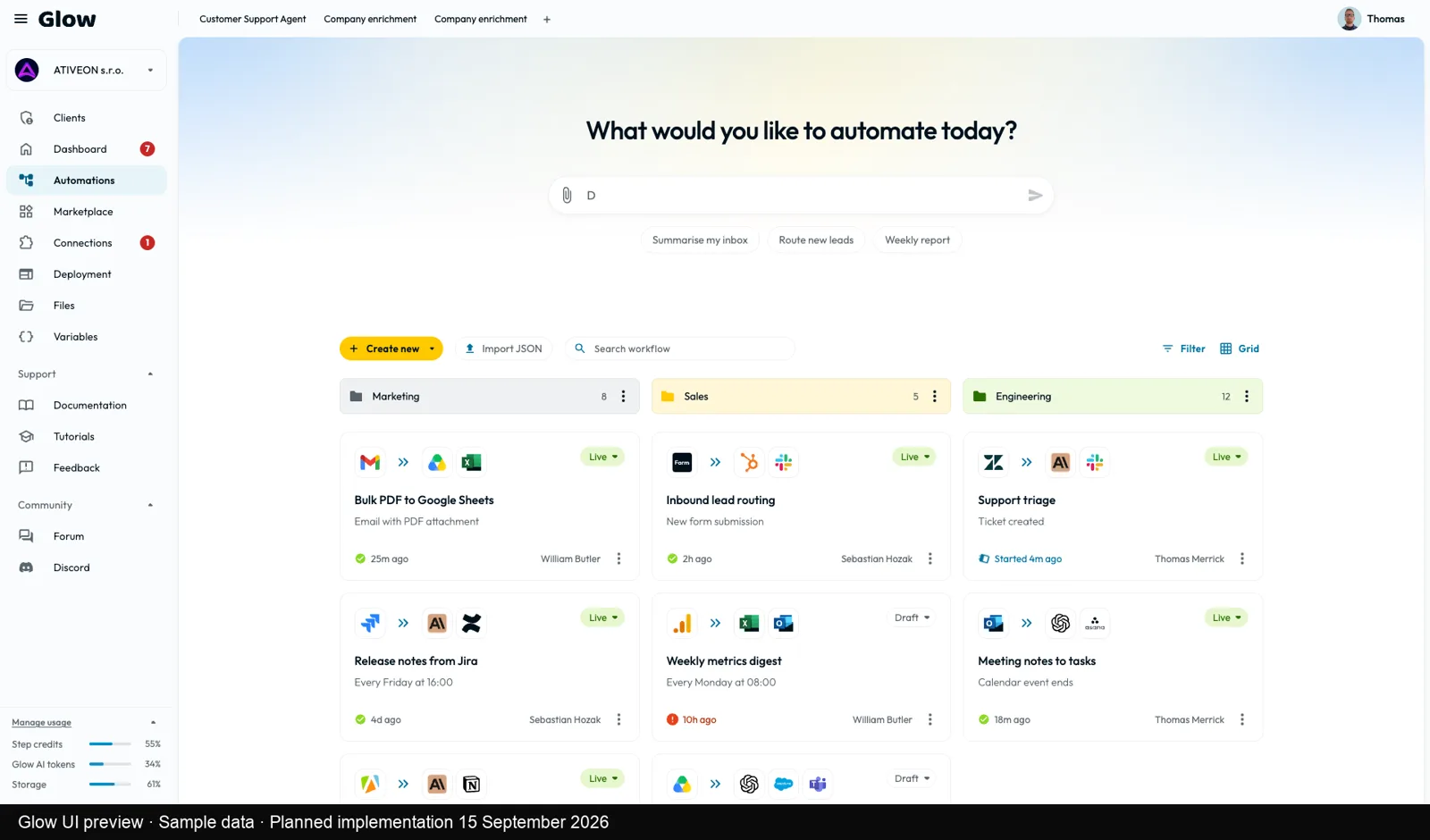Open more options on Support triage card

1242,559
